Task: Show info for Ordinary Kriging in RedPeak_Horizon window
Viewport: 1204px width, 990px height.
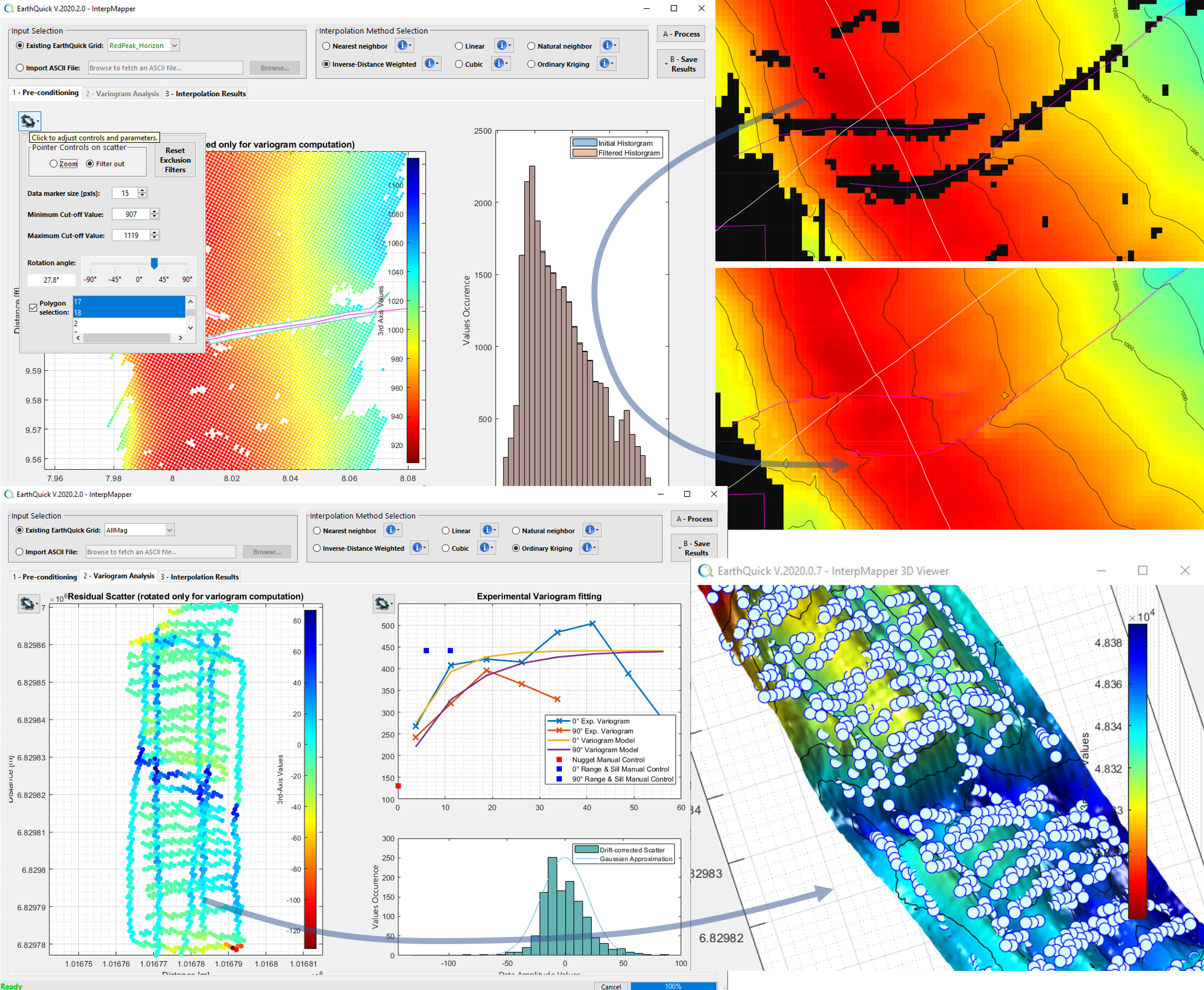Action: point(607,64)
